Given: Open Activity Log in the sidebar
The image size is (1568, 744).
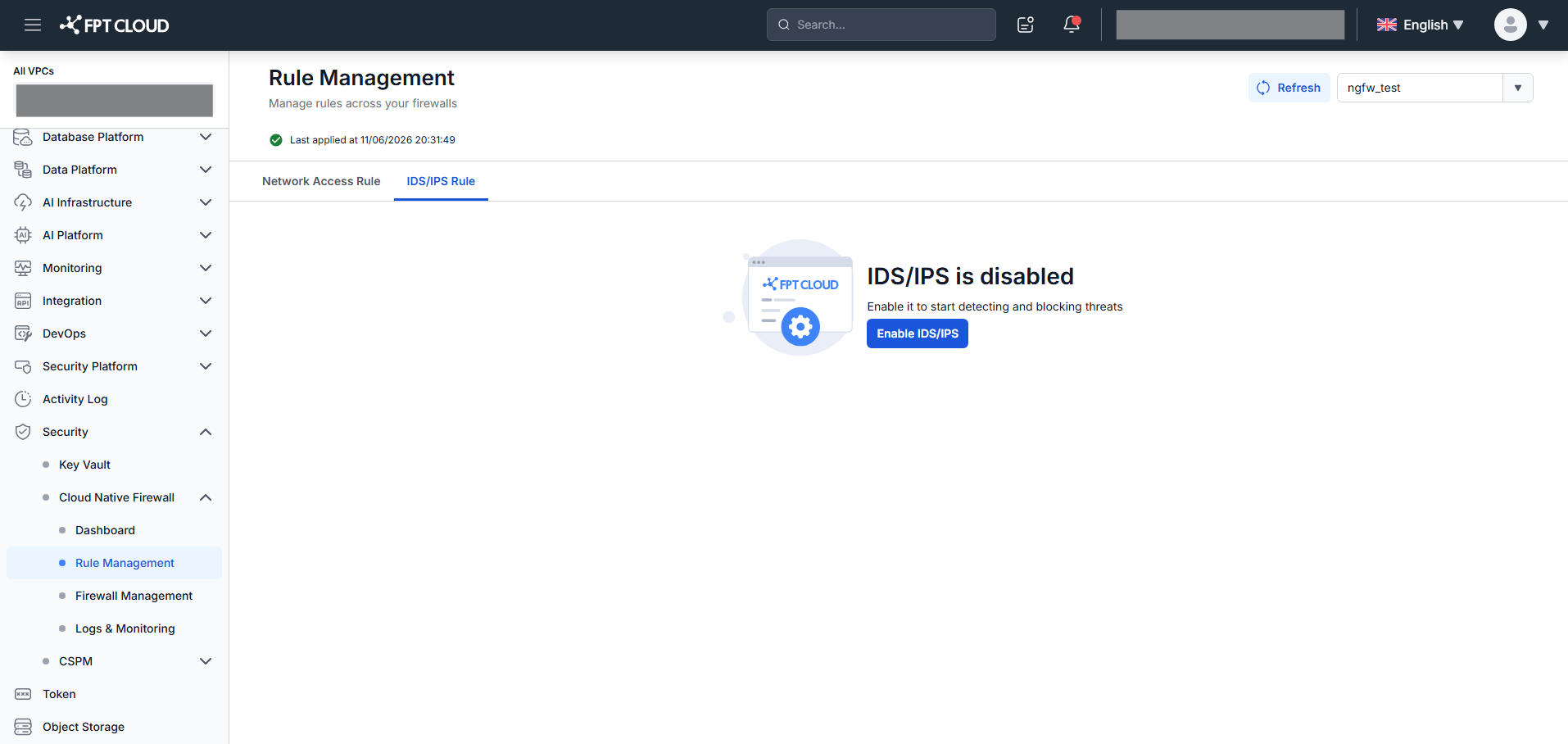Looking at the screenshot, I should coord(75,399).
